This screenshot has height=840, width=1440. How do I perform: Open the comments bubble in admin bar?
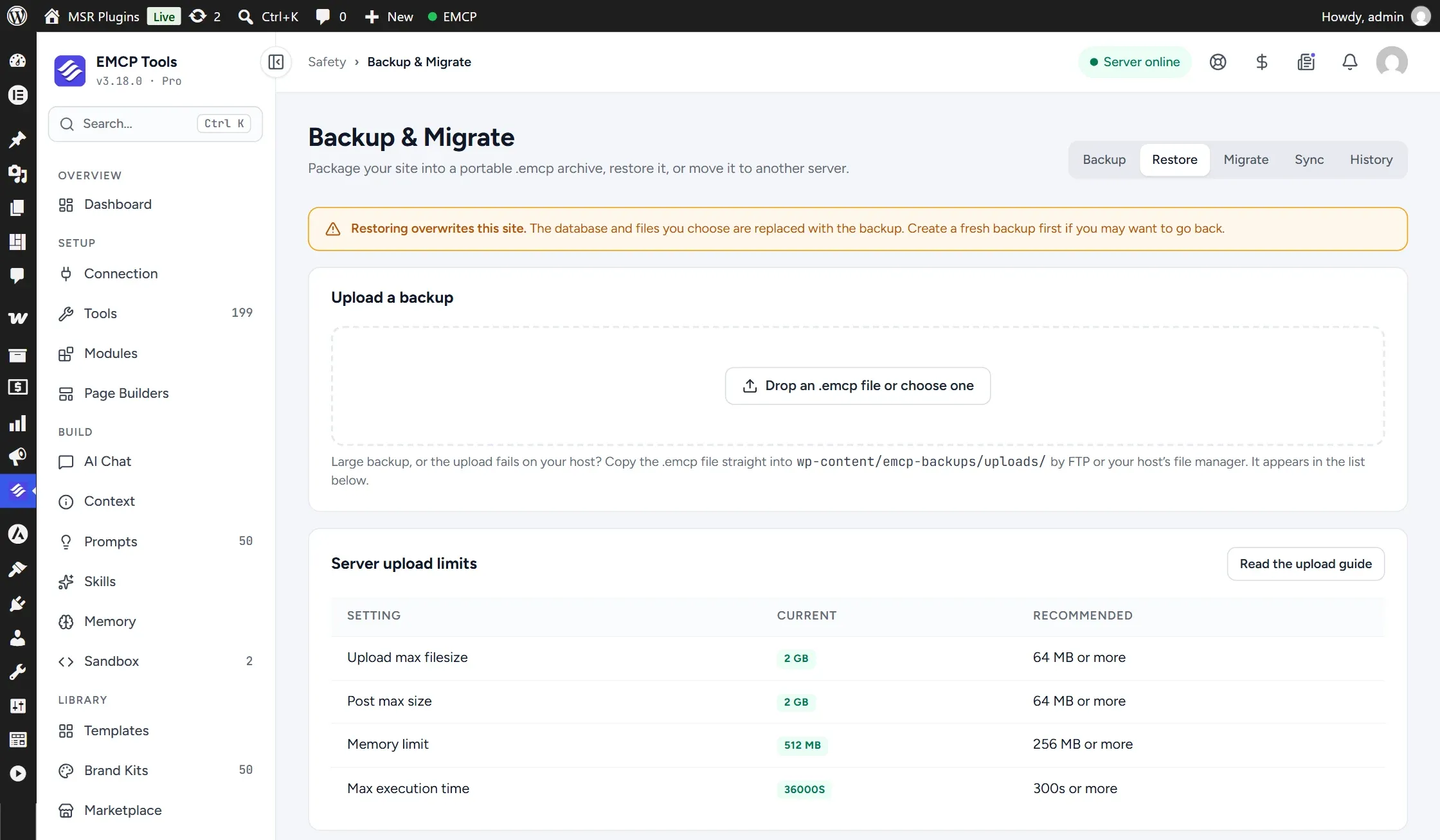(x=331, y=16)
